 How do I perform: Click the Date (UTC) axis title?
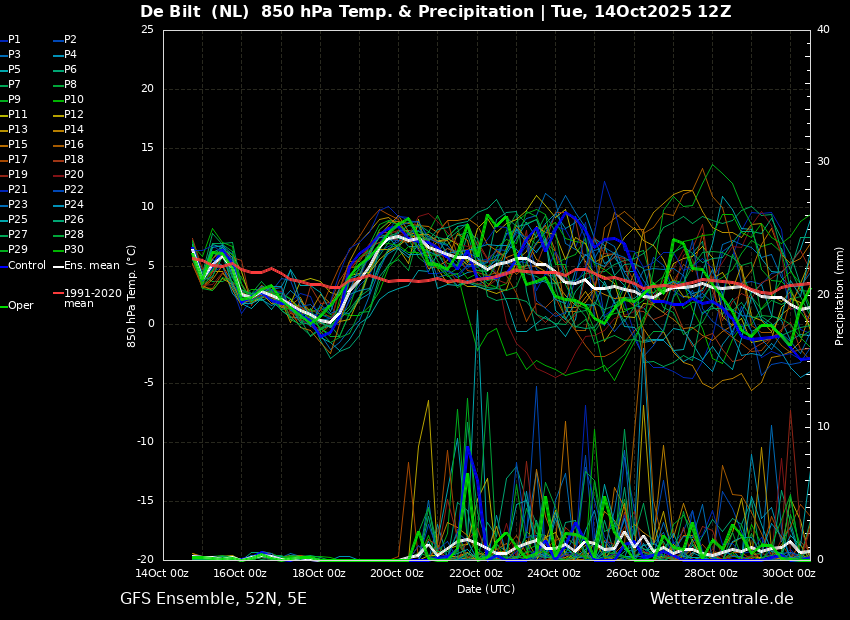tap(486, 589)
